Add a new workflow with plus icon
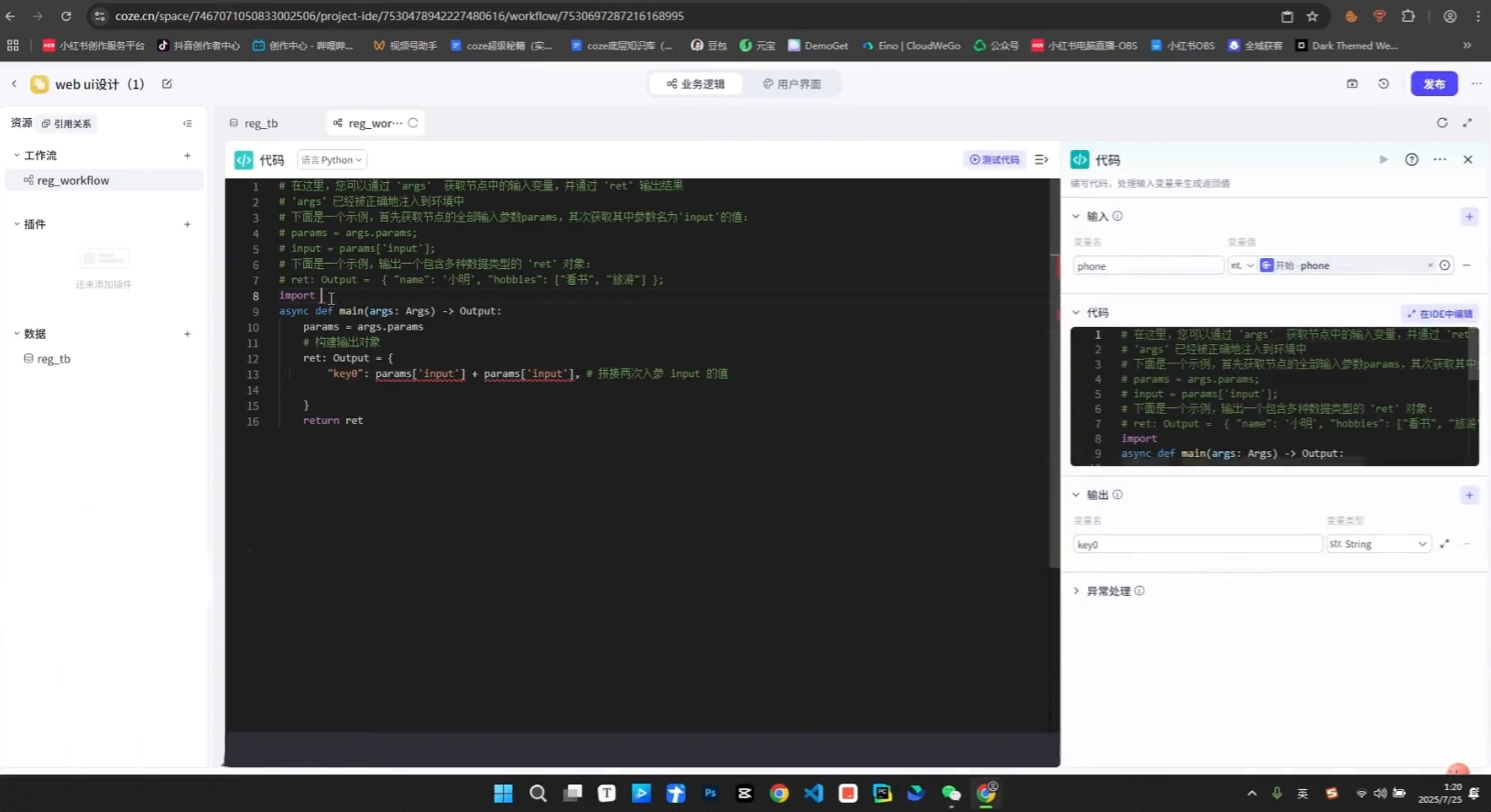This screenshot has height=812, width=1491. (187, 156)
